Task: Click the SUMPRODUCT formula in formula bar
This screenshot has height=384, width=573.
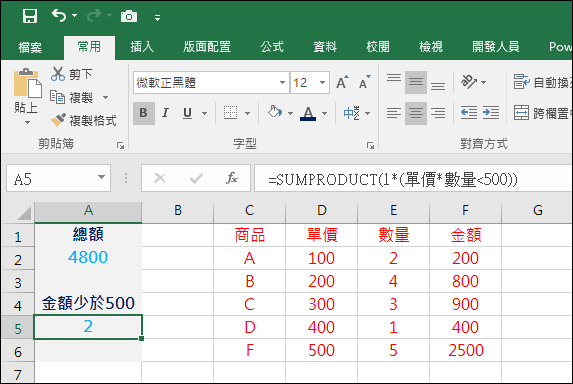Action: tap(393, 179)
